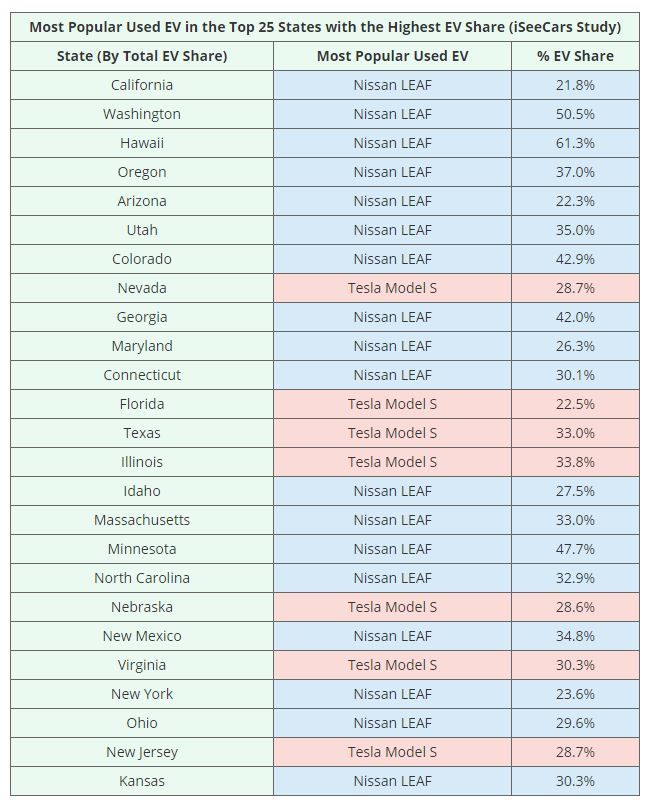Screen dimensions: 651x808
Task: Click Illinois's 33.8% share value
Action: pos(575,462)
